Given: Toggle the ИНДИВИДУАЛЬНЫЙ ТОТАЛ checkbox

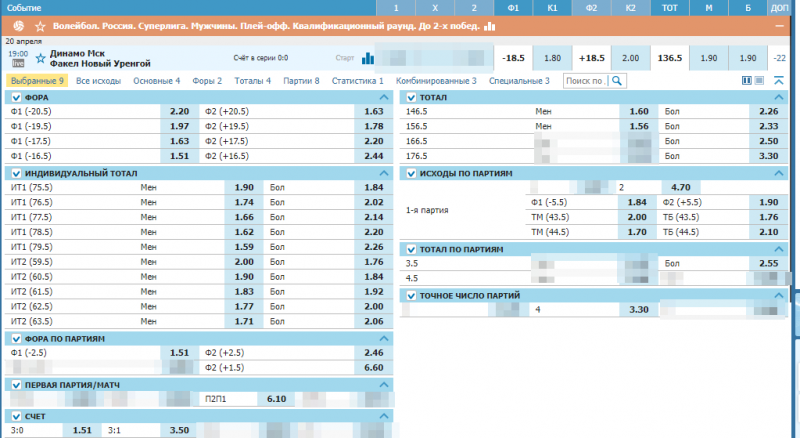Looking at the screenshot, I should (15, 173).
